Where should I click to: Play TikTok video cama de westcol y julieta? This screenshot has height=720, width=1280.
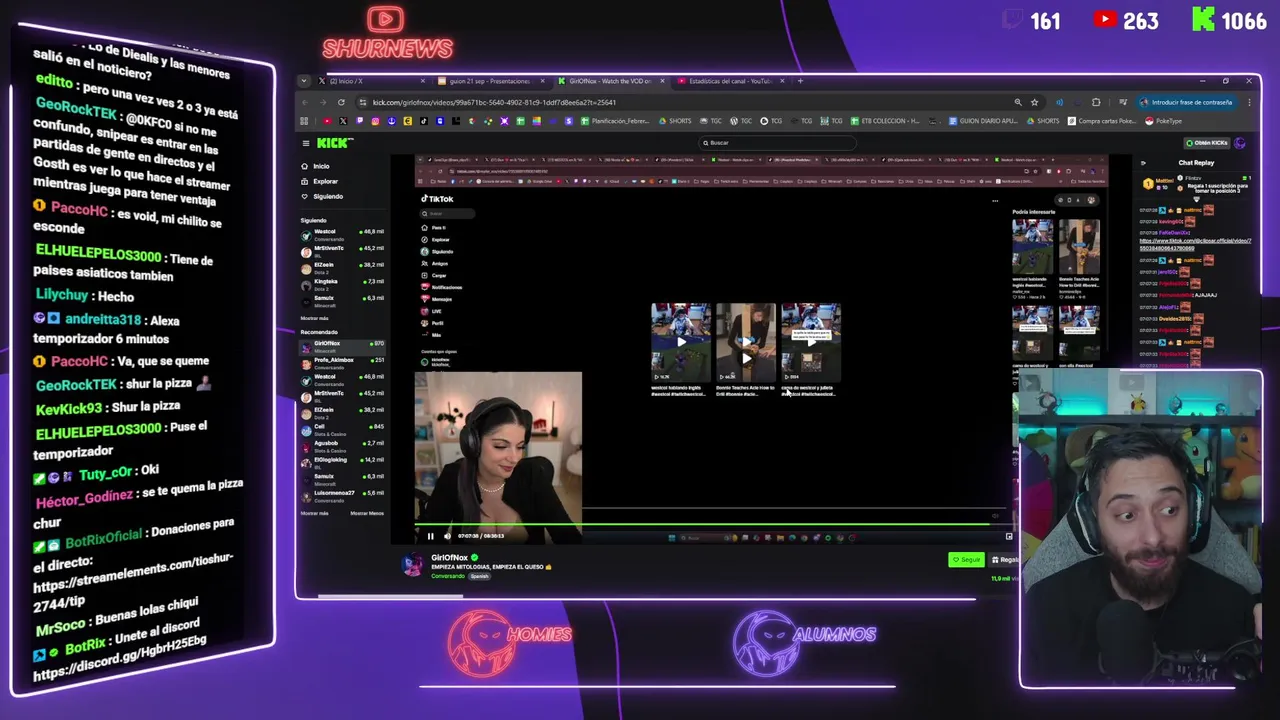[811, 342]
